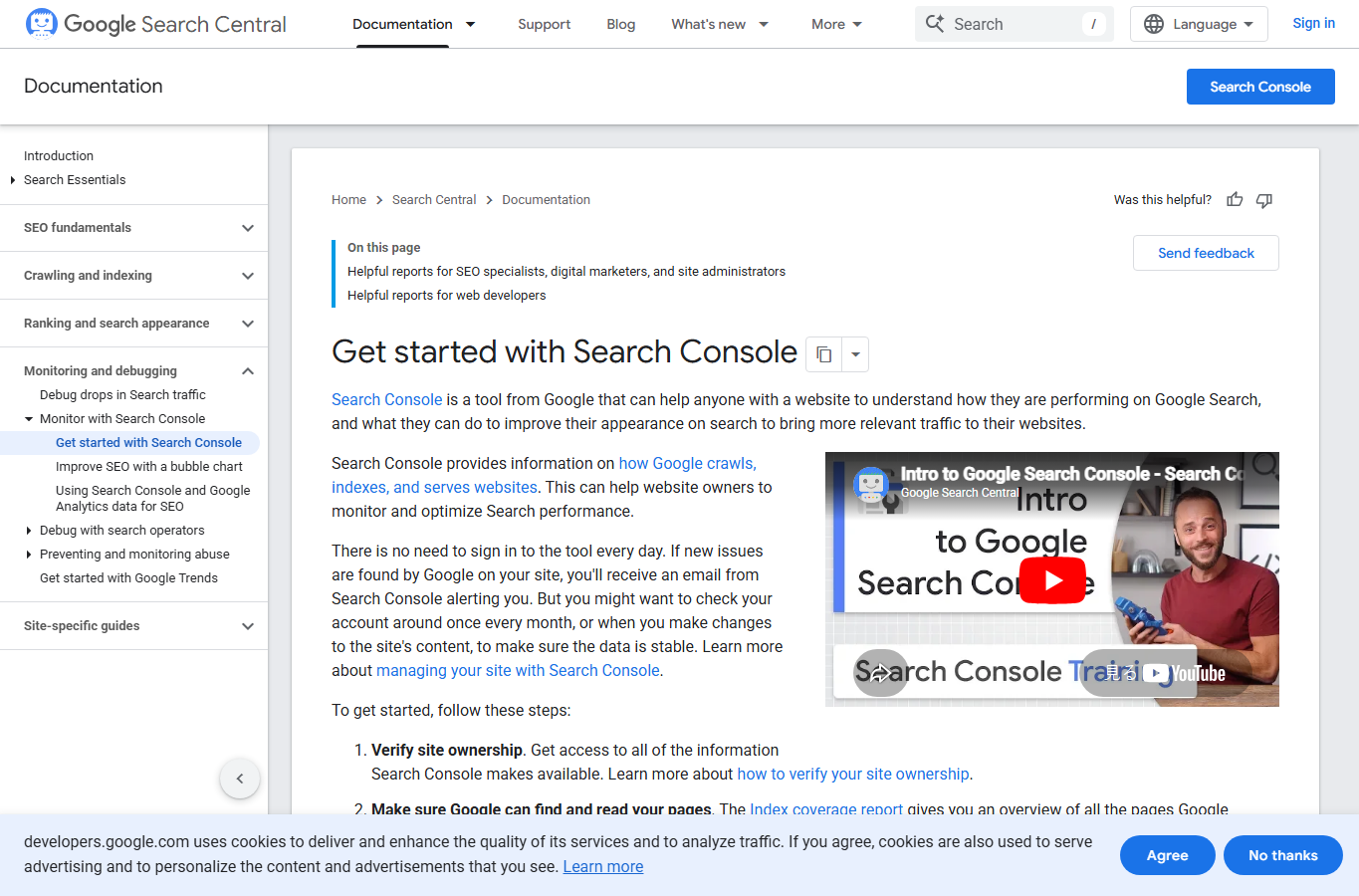This screenshot has width=1359, height=896.
Task: Expand Debug with search operators item
Action: tap(29, 531)
